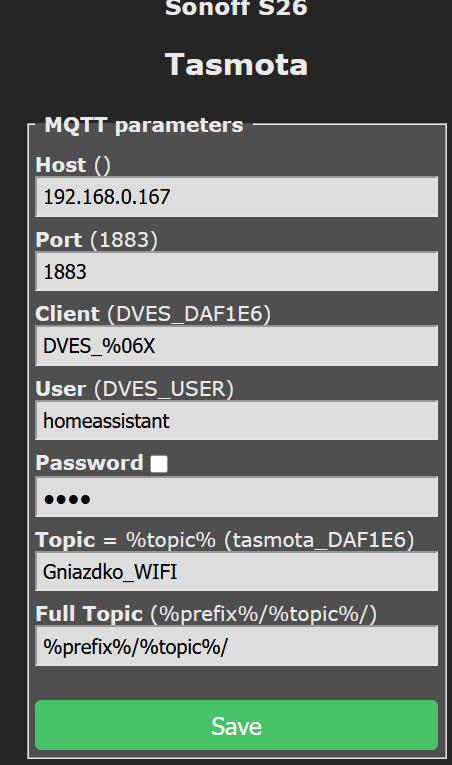Select the Port input field with 1883
452x765 pixels.
point(236,272)
